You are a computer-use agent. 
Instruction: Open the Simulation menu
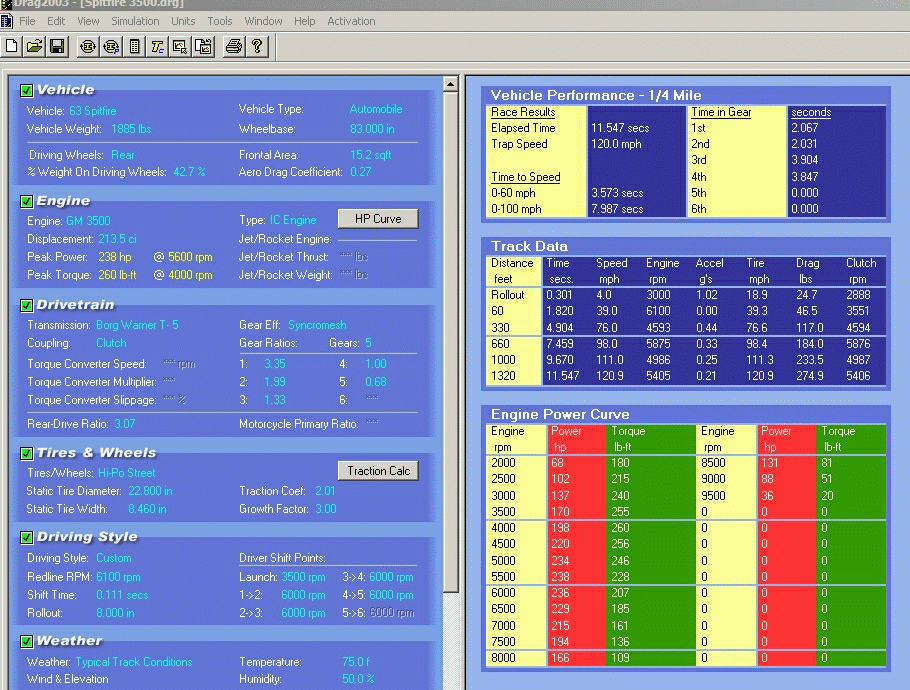click(x=135, y=21)
